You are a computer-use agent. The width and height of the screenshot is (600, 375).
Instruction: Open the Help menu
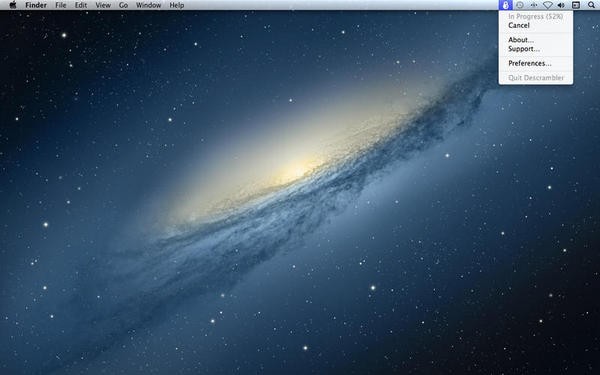177,5
